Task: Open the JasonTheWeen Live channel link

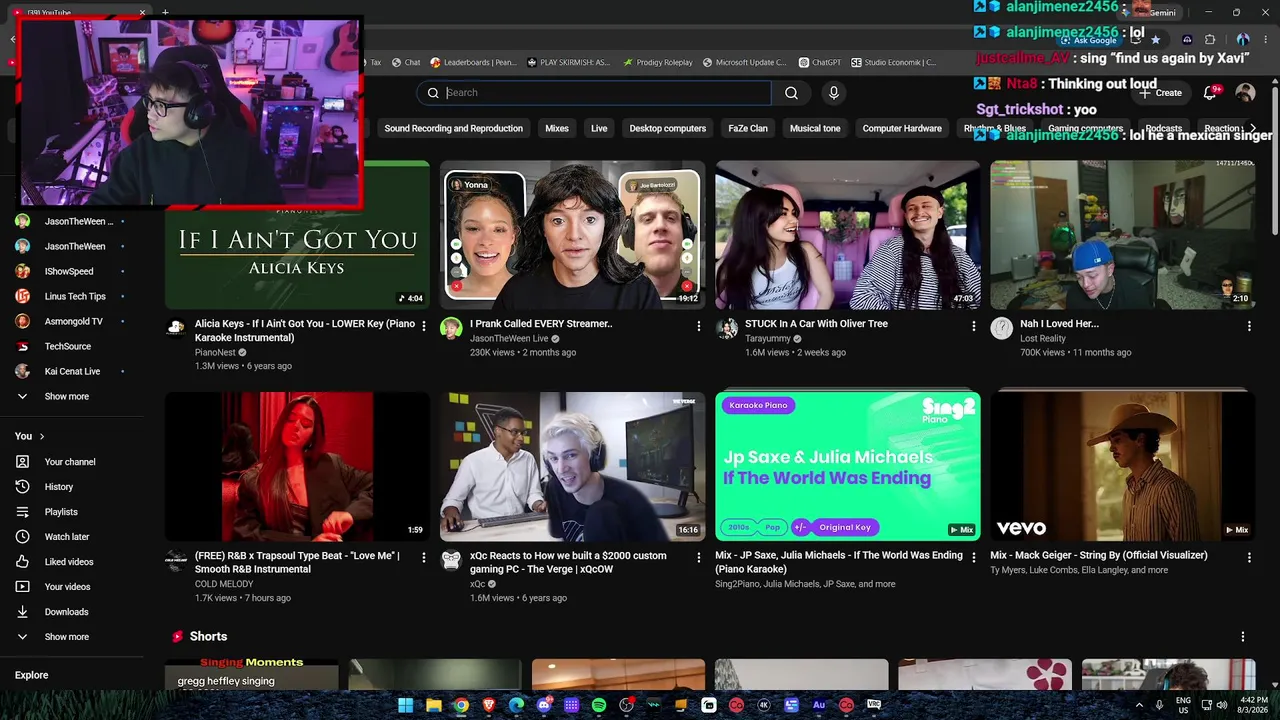Action: (509, 339)
